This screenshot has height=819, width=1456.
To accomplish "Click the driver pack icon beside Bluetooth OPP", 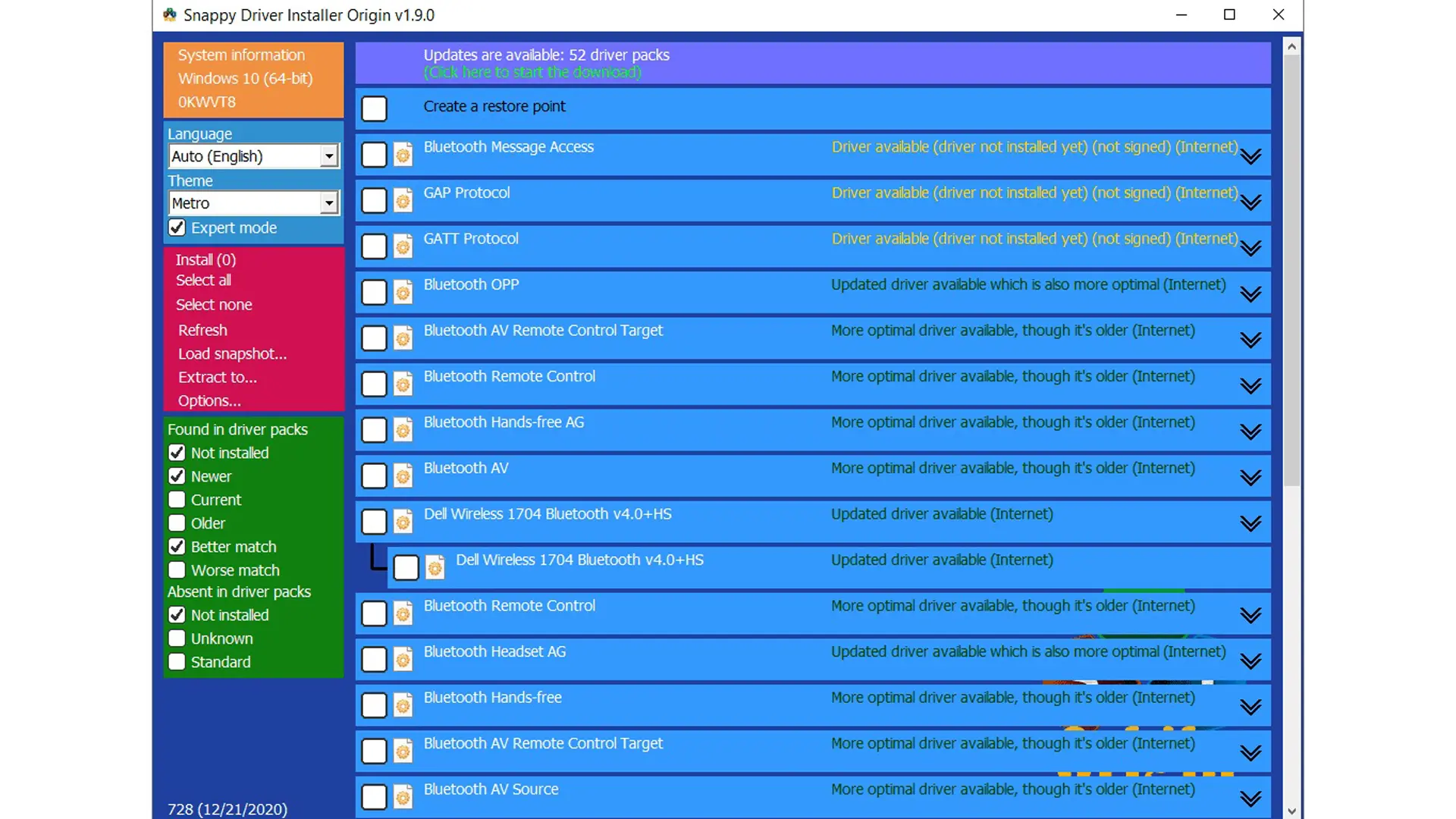I will (403, 293).
